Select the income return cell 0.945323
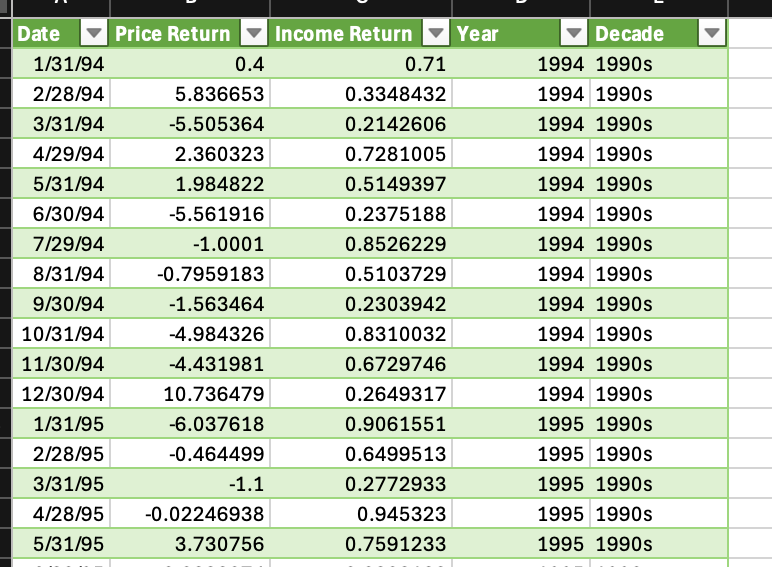 (x=360, y=514)
